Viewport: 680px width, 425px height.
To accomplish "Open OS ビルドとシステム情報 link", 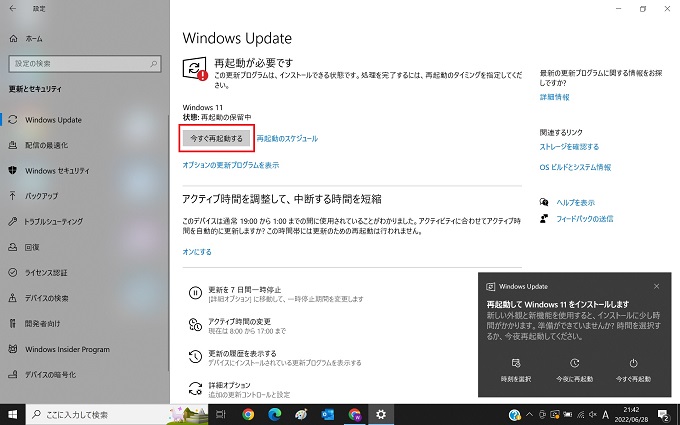I will [575, 167].
